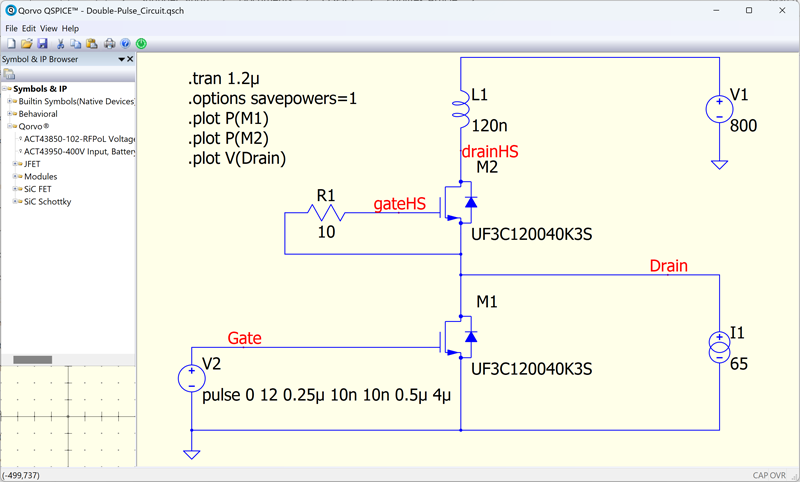Click the symbol library icon in browser panel
The height and width of the screenshot is (482, 800).
point(9,74)
